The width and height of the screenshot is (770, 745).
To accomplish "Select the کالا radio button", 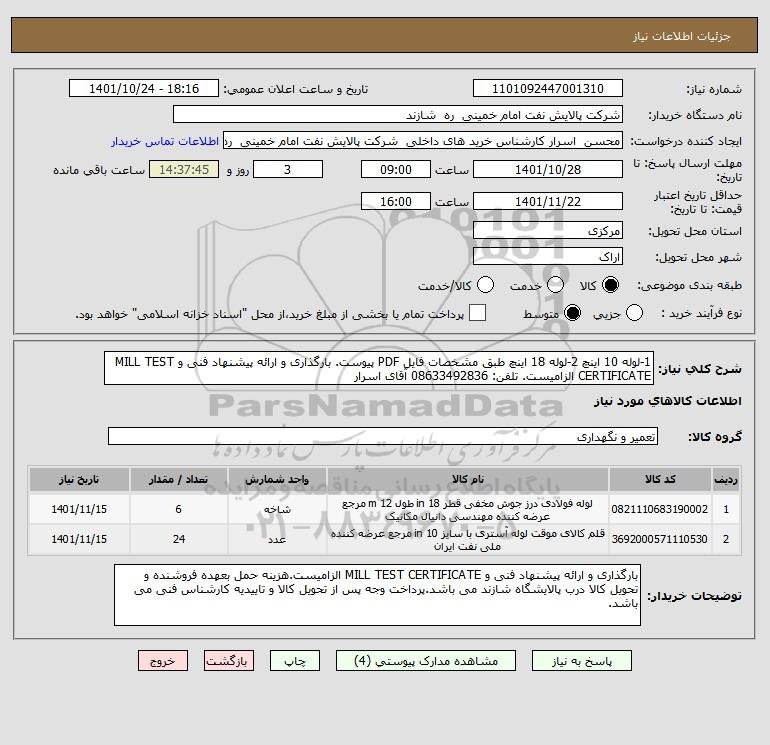I will point(610,285).
